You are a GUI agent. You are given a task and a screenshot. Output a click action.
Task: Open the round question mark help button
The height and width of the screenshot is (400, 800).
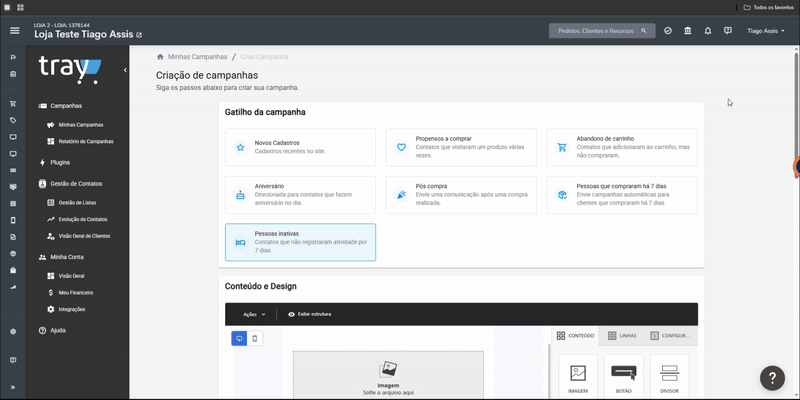point(772,378)
